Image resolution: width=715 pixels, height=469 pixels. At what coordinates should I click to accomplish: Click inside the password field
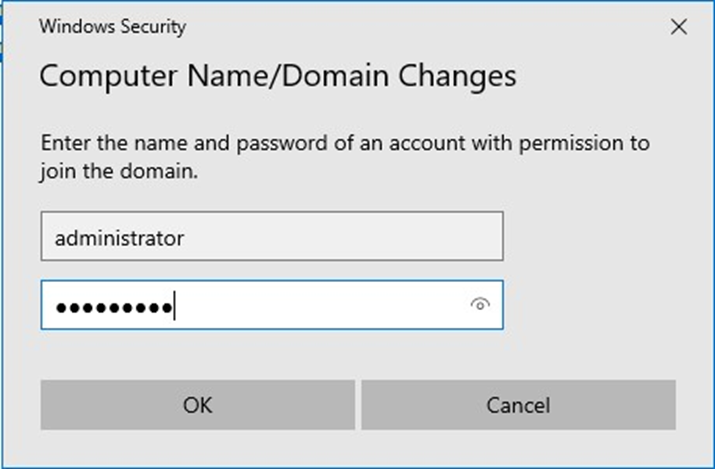[300, 305]
